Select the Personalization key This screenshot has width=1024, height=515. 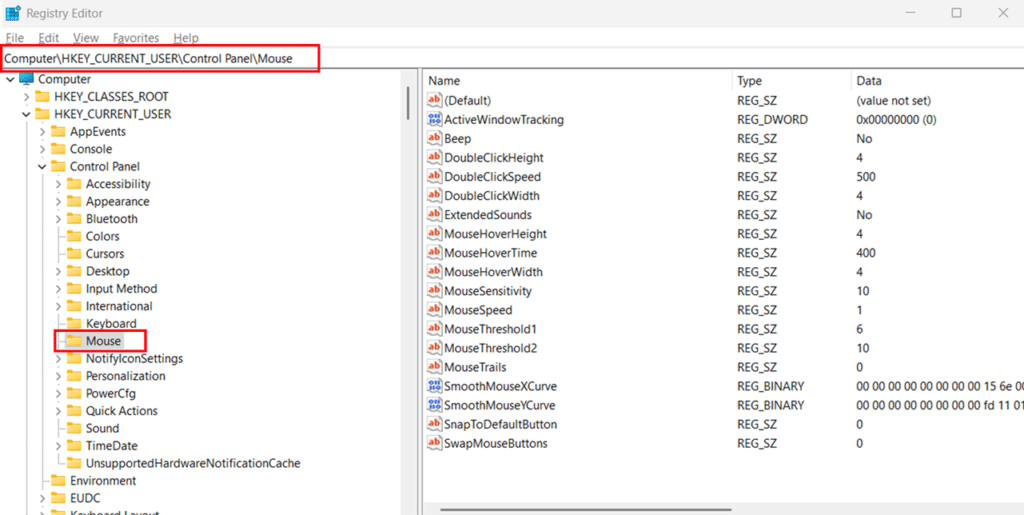click(x=125, y=376)
